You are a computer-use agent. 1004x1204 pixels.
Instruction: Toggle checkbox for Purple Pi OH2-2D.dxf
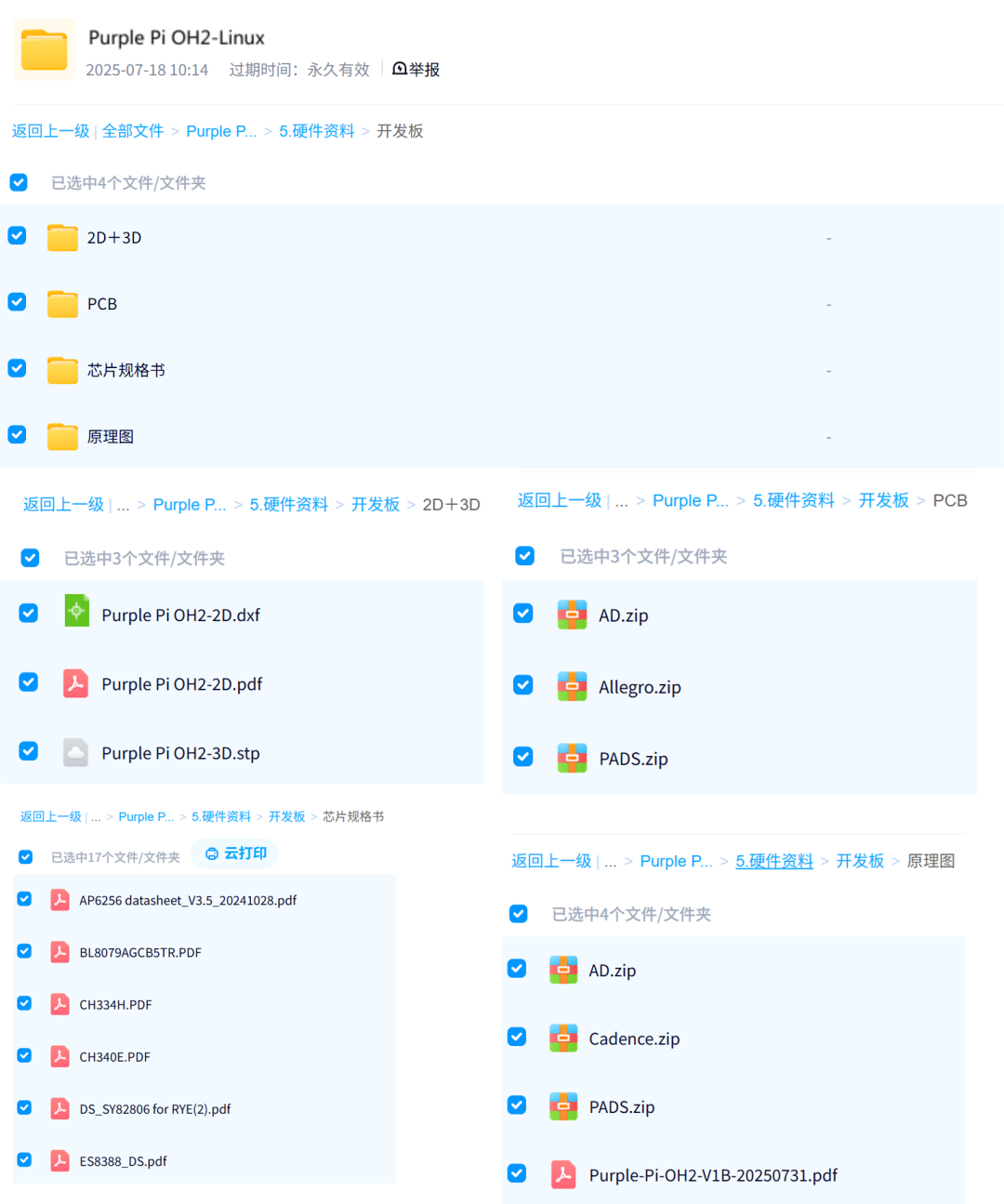tap(29, 613)
